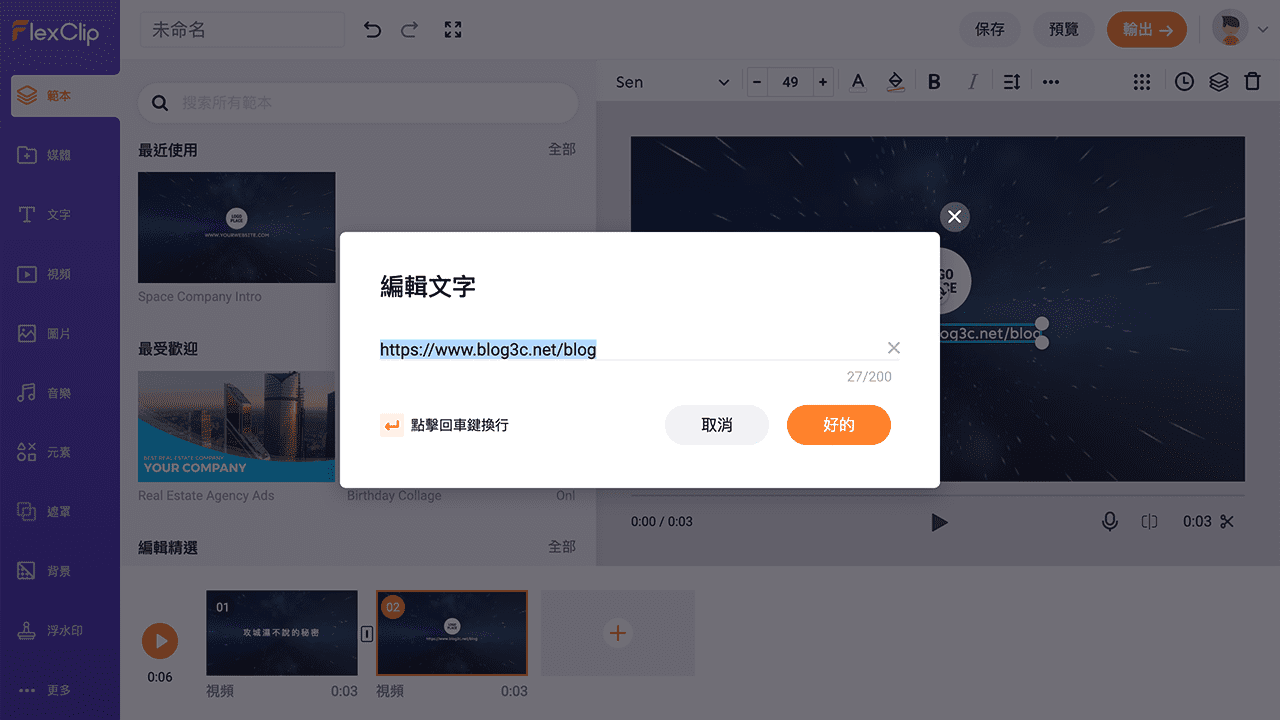Click 取消 to dismiss the dialog

click(716, 424)
